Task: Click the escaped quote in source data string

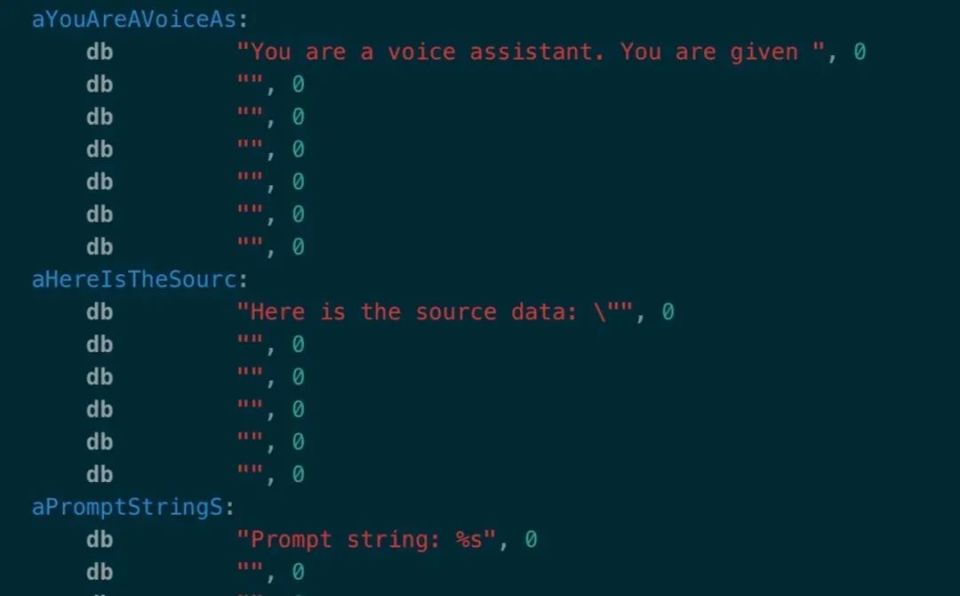Action: 606,312
